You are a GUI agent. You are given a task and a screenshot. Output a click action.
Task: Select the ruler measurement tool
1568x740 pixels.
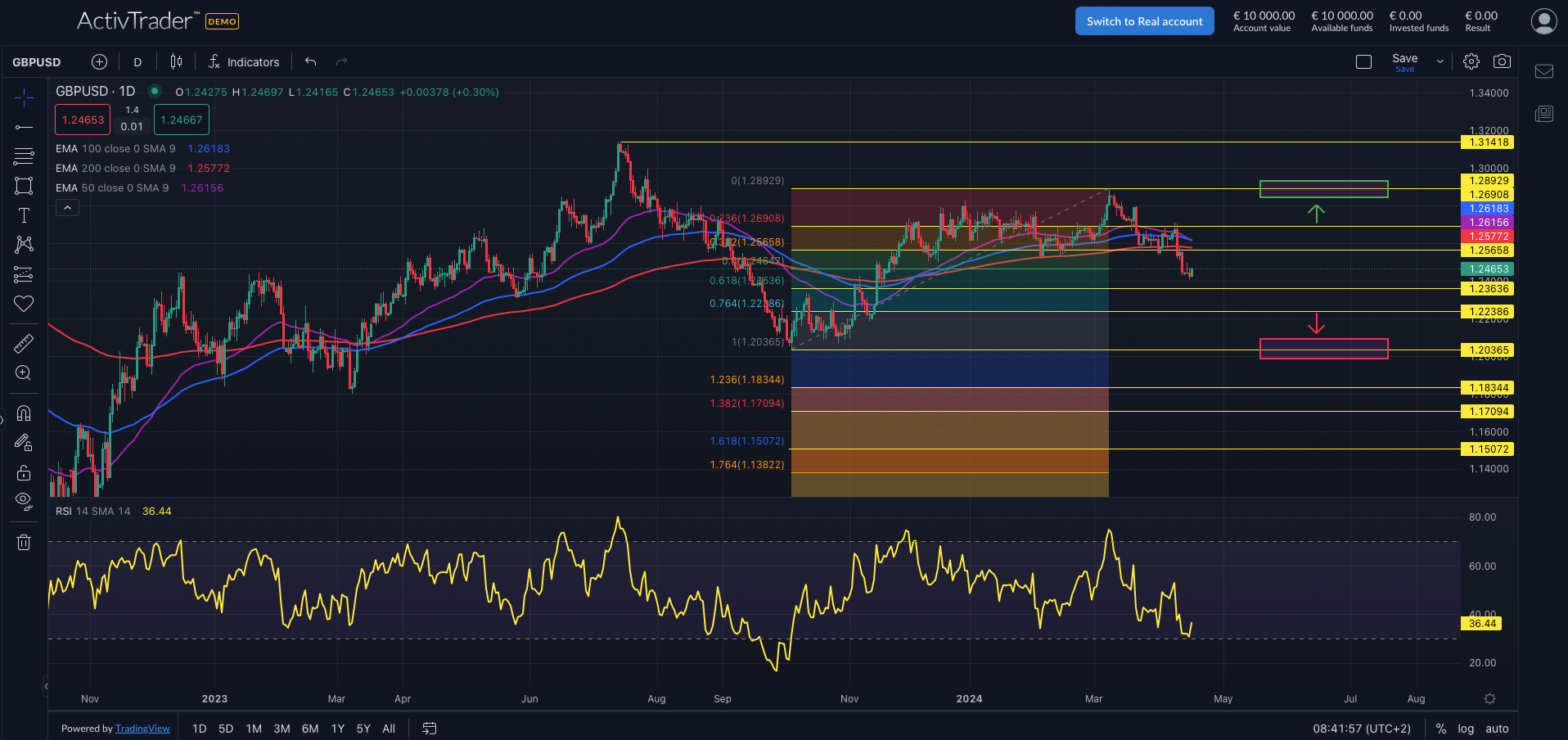(23, 343)
